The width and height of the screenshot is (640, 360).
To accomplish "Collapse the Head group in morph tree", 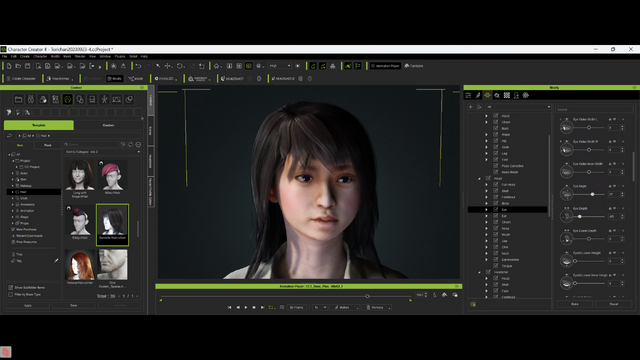I will pyautogui.click(x=479, y=178).
